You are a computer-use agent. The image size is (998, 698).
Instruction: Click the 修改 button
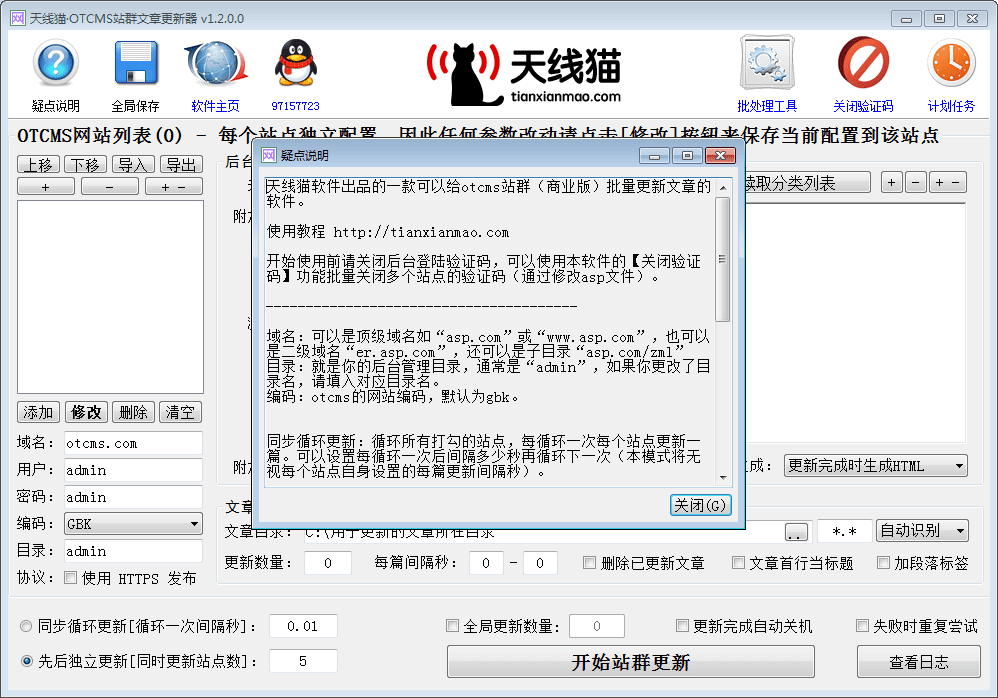coord(87,412)
